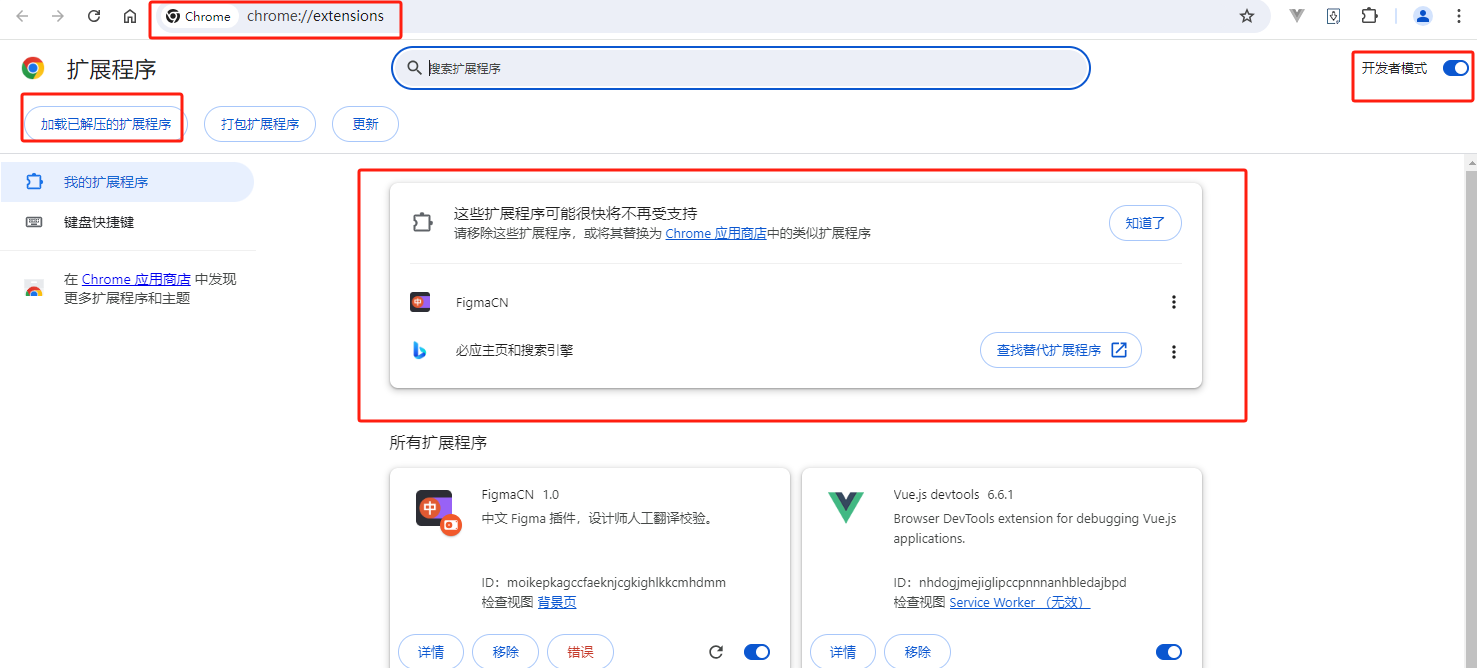
Task: Click the puzzle icon beside 我的扩展程序
Action: pos(34,182)
